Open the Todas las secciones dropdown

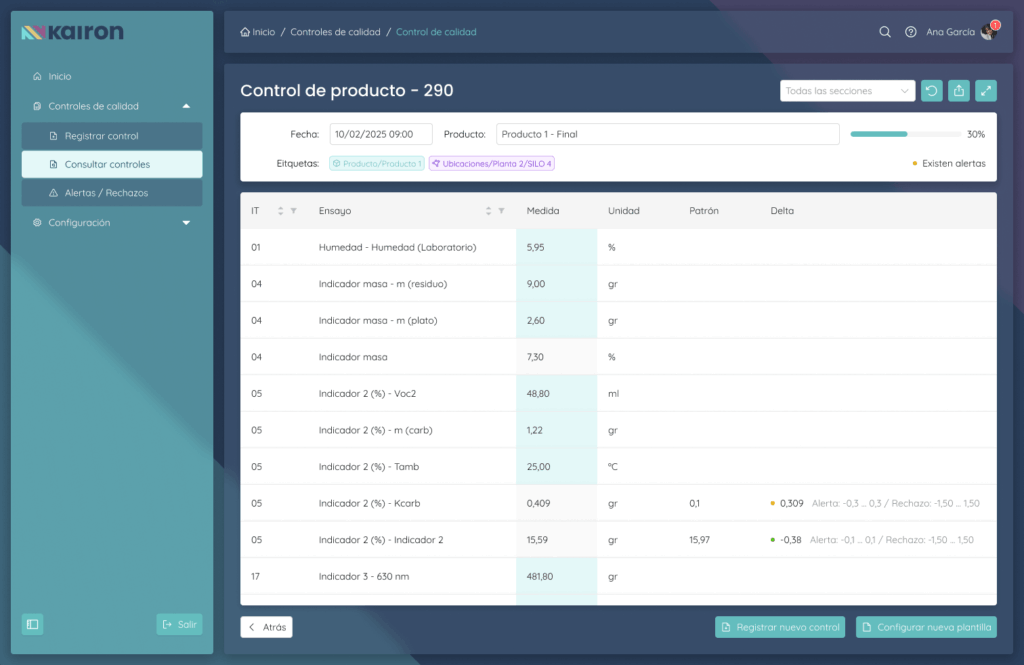tap(847, 91)
